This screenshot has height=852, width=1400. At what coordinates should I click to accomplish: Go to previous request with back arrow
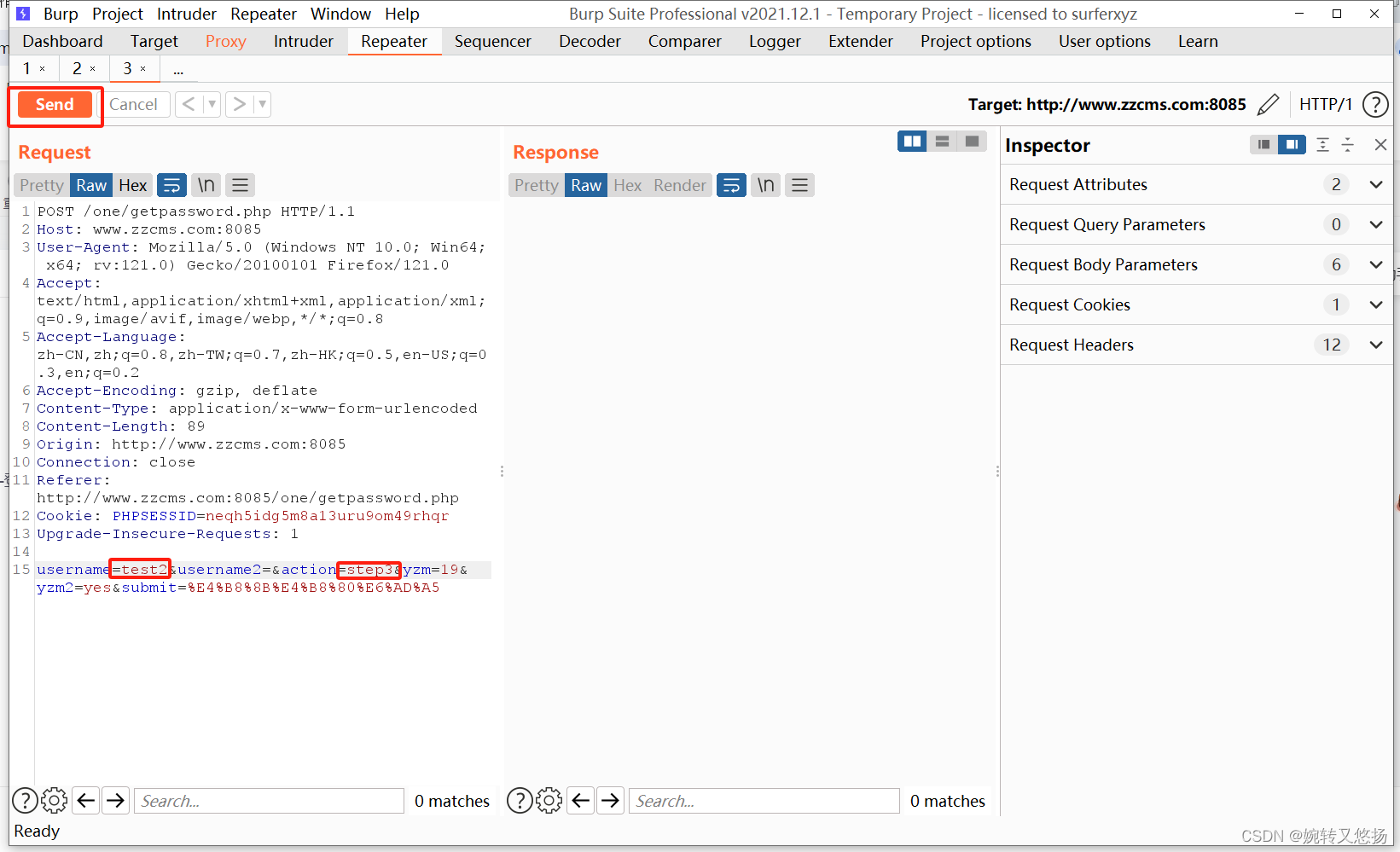tap(189, 104)
